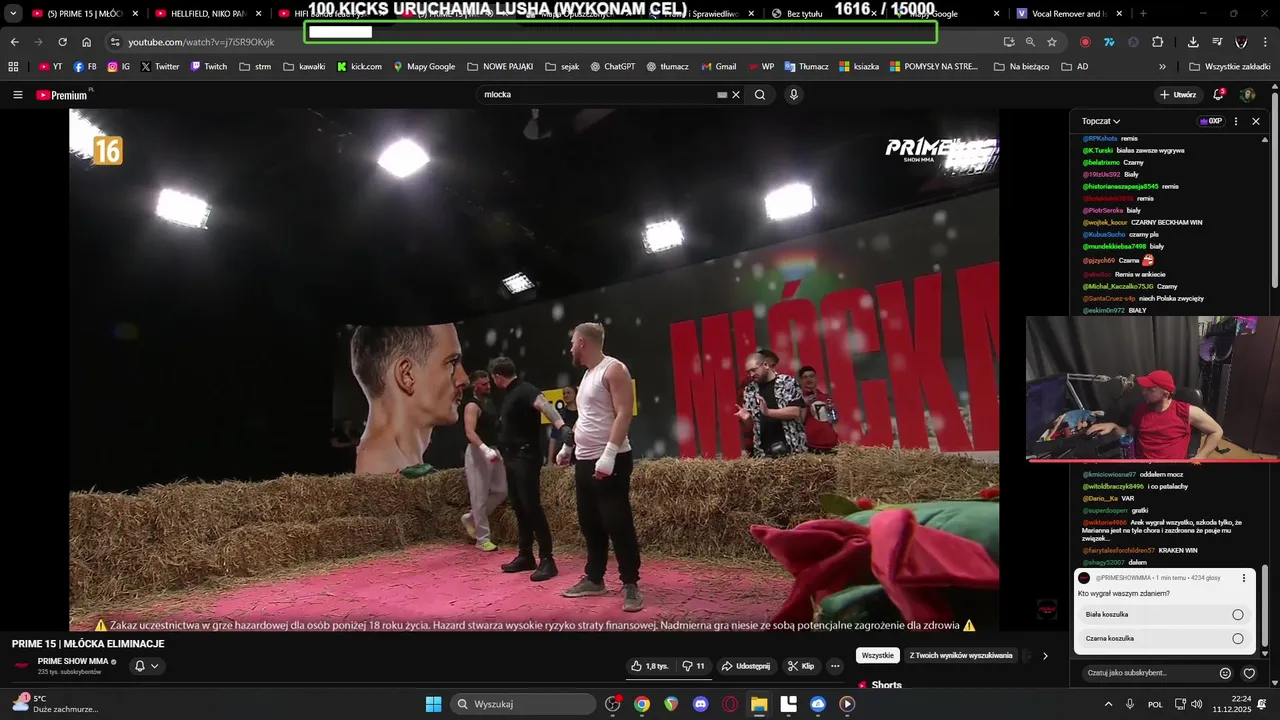Open poll three-dot options menu
Viewport: 1280px width, 720px height.
[x=1244, y=578]
